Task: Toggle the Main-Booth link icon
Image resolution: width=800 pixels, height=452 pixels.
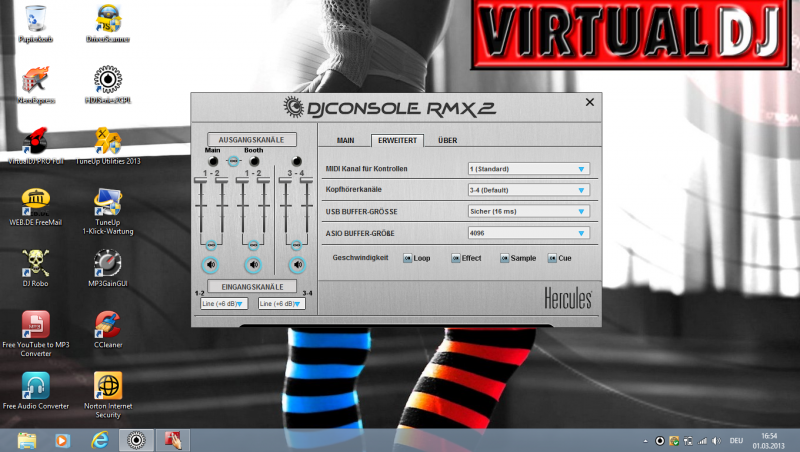Action: point(233,161)
